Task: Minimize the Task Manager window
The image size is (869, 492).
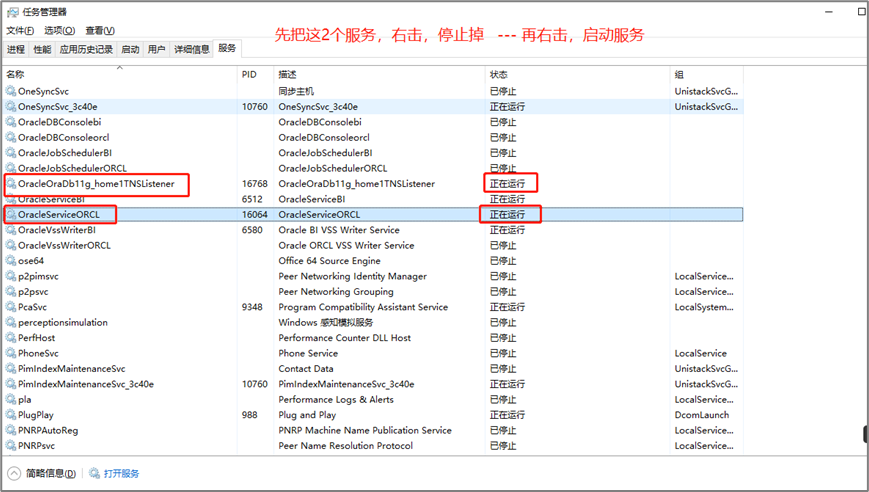Action: [x=829, y=12]
